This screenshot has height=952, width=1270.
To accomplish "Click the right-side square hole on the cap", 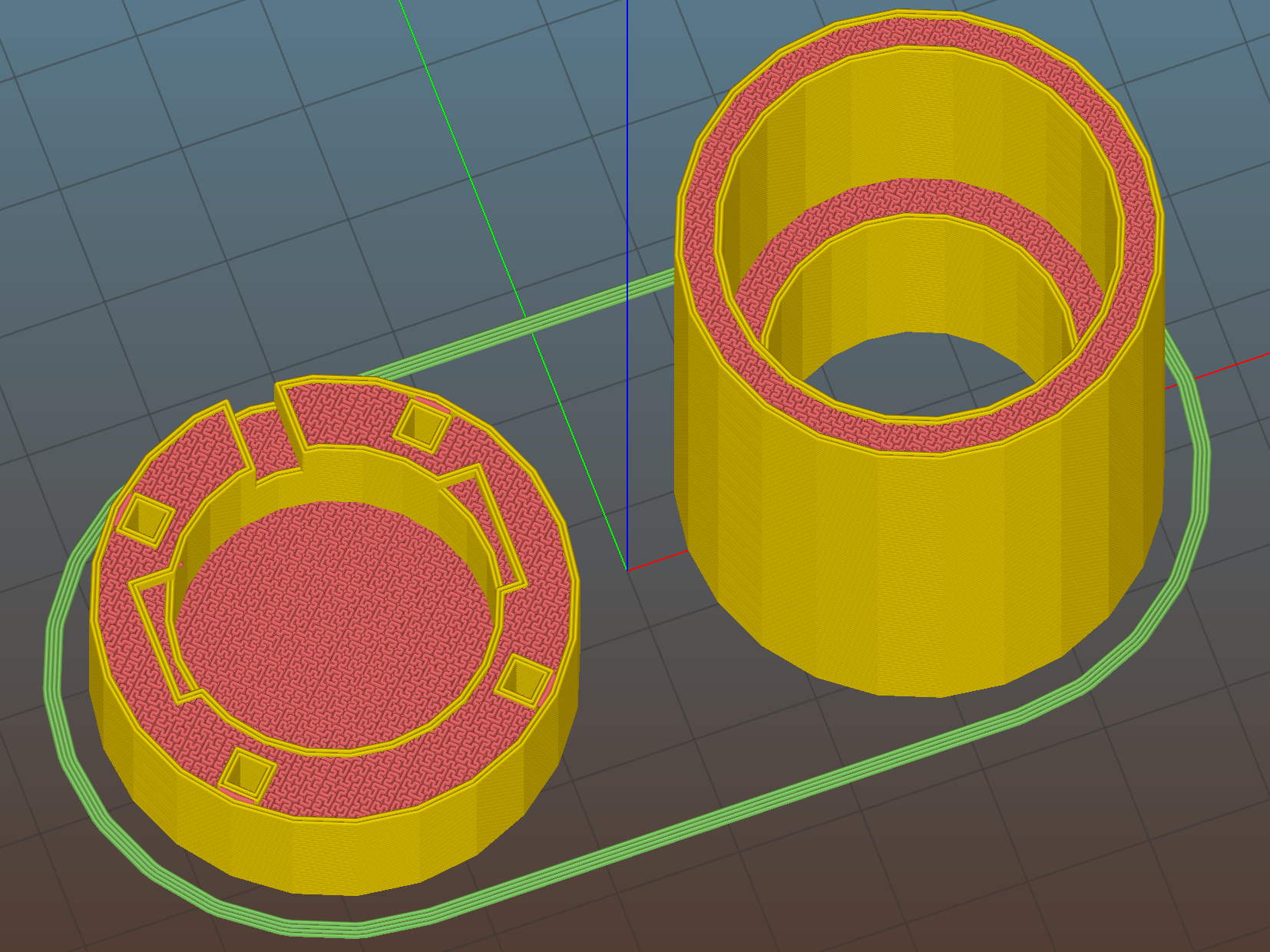I will pyautogui.click(x=526, y=679).
